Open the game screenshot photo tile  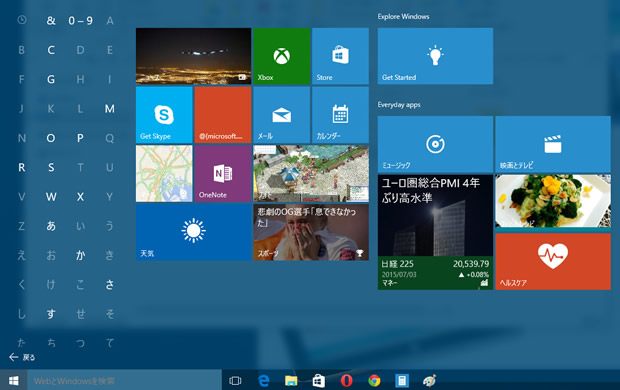(x=311, y=174)
